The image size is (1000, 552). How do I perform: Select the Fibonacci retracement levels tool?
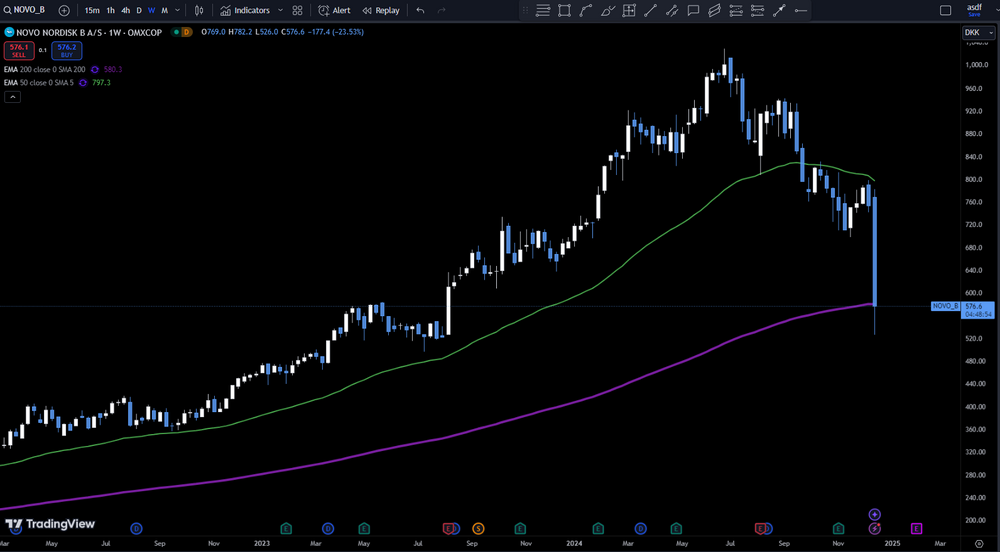[x=736, y=10]
